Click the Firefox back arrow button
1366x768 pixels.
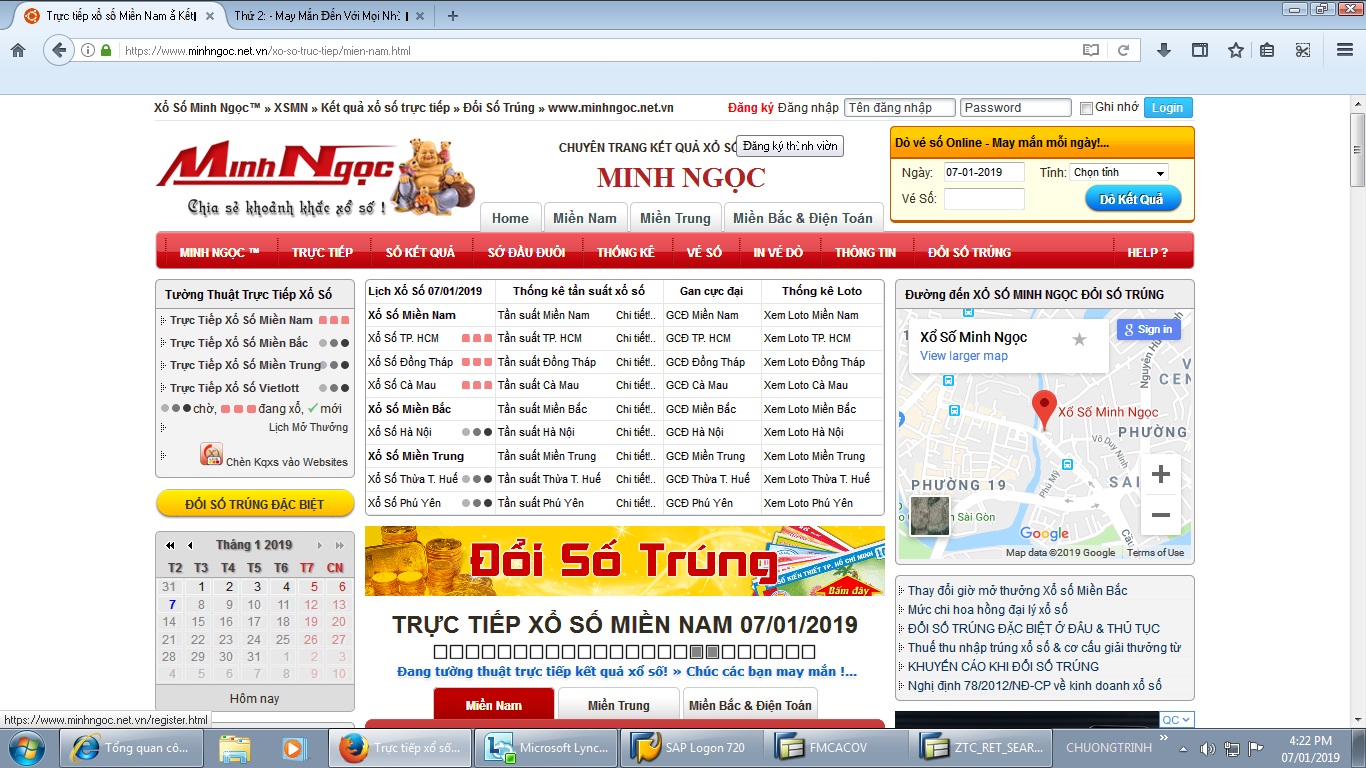59,50
